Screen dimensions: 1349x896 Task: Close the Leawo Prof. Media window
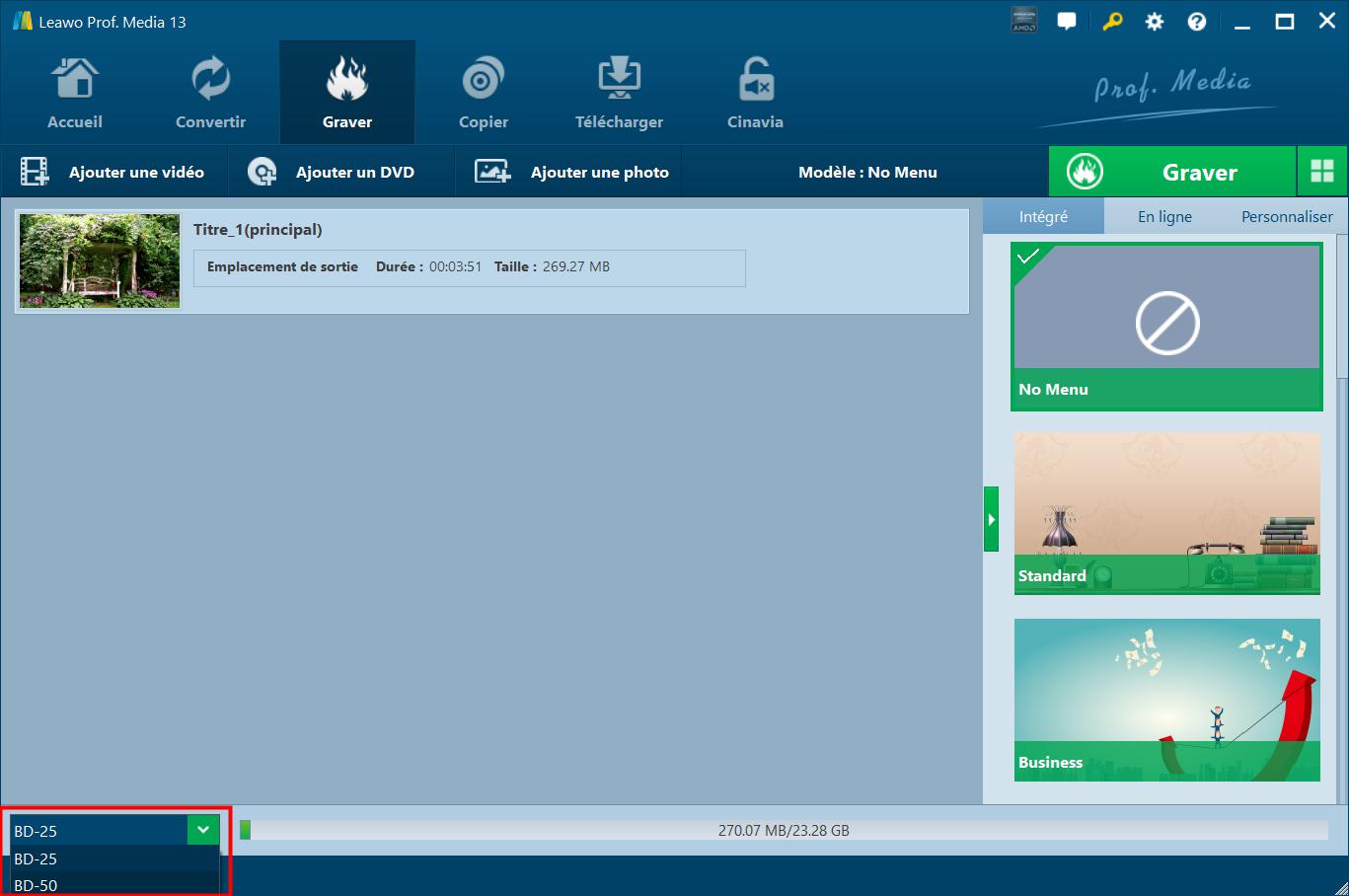[1327, 21]
